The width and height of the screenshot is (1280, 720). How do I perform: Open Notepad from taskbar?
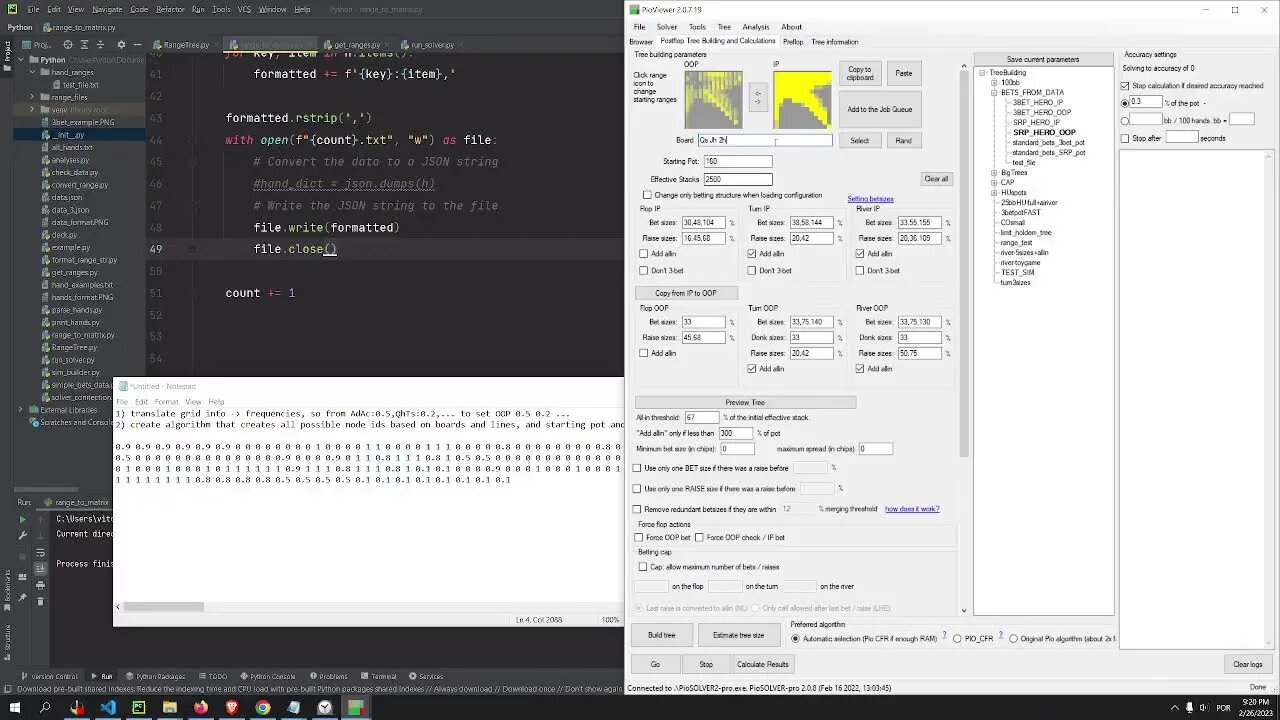[294, 708]
